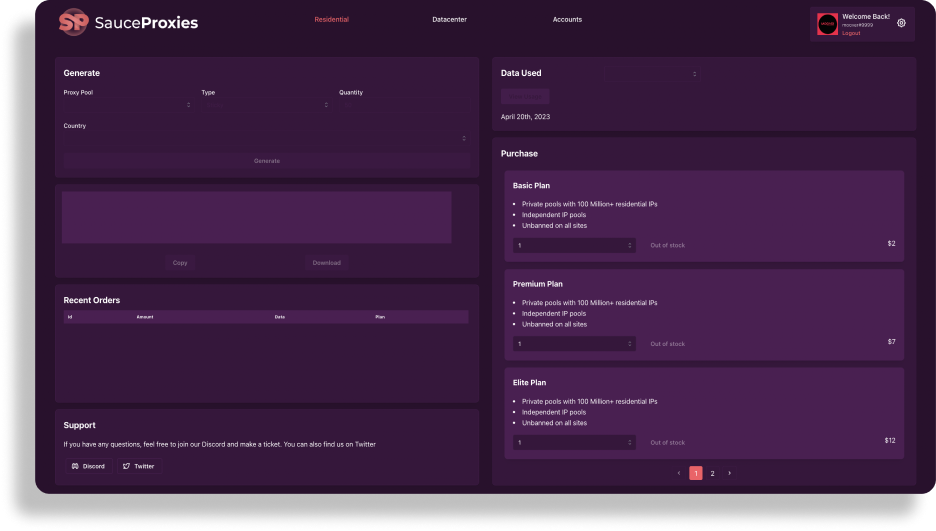
Task: Select page 2 of plans
Action: click(x=712, y=473)
